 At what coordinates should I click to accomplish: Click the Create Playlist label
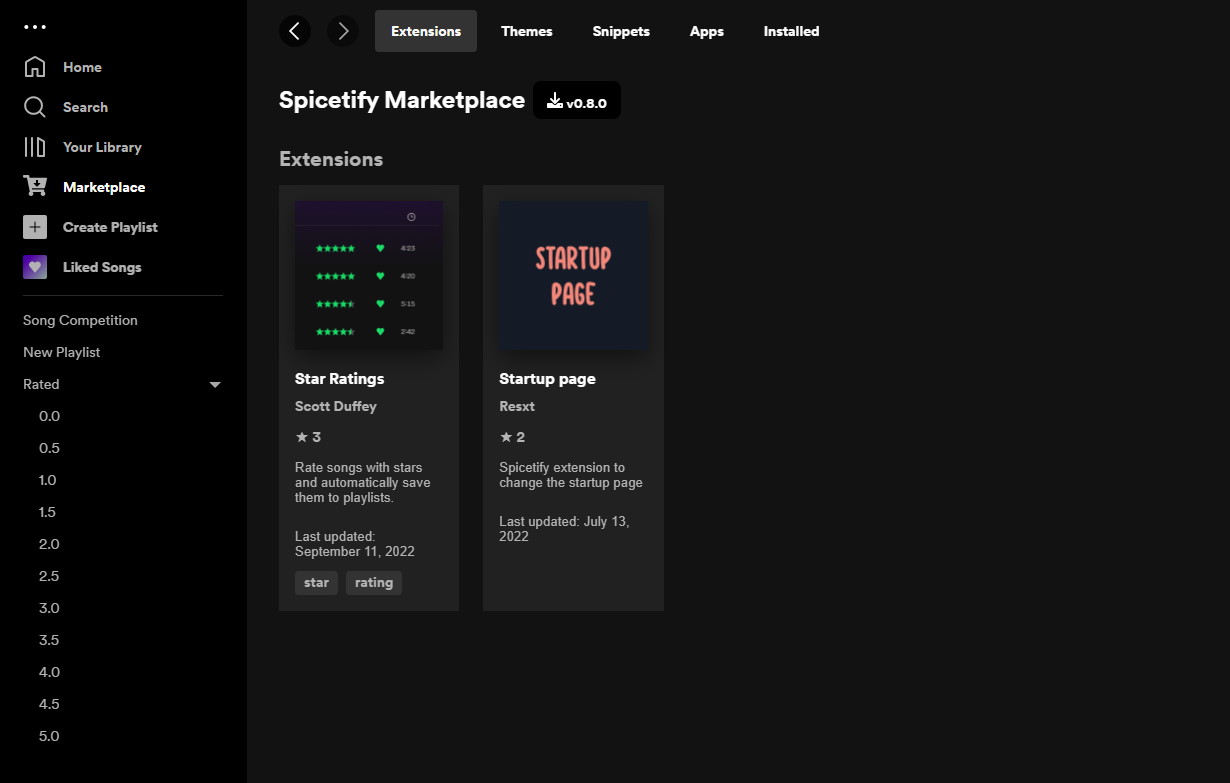pyautogui.click(x=110, y=227)
